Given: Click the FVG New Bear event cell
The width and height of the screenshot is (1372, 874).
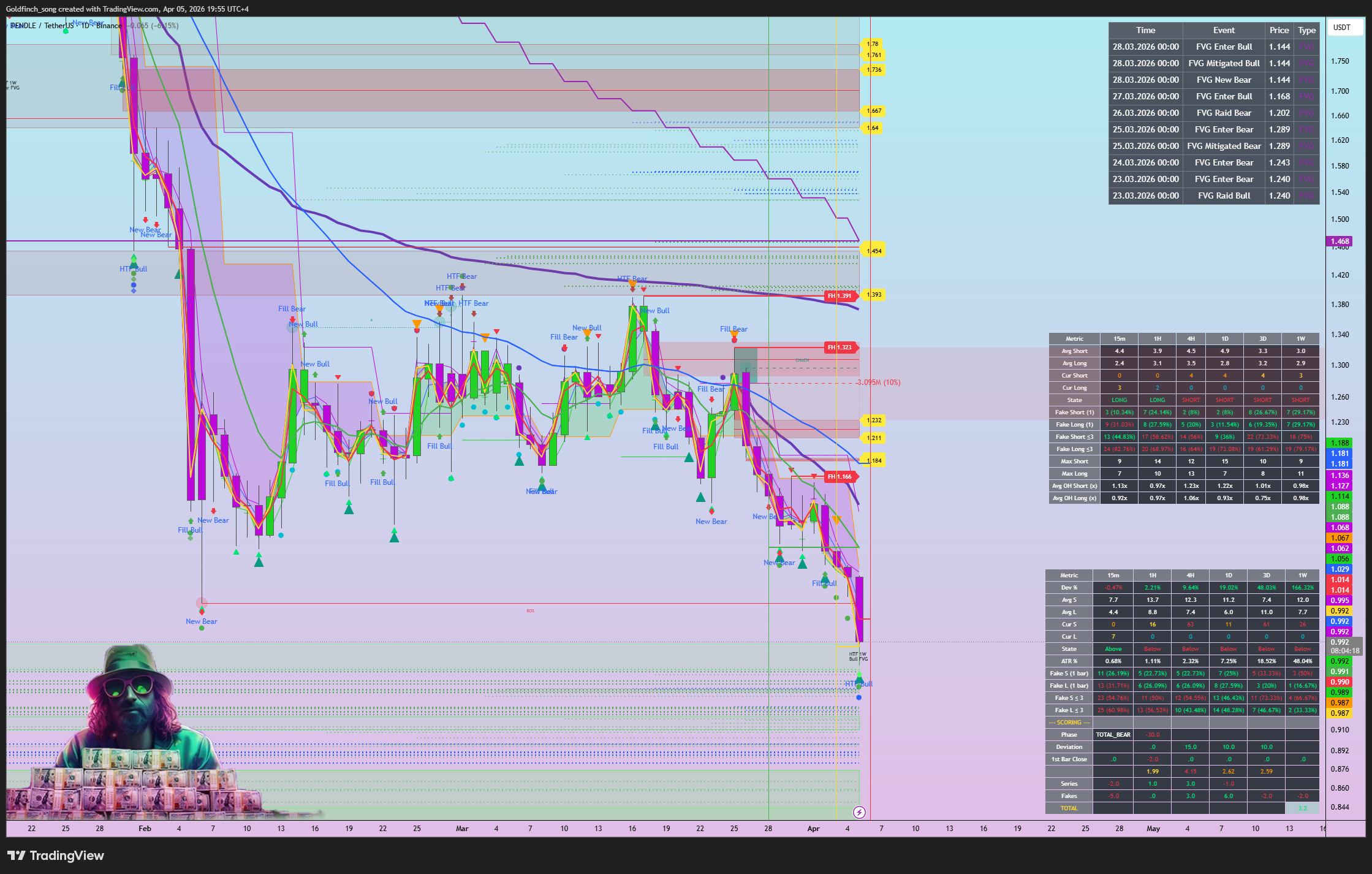Looking at the screenshot, I should coord(1224,80).
